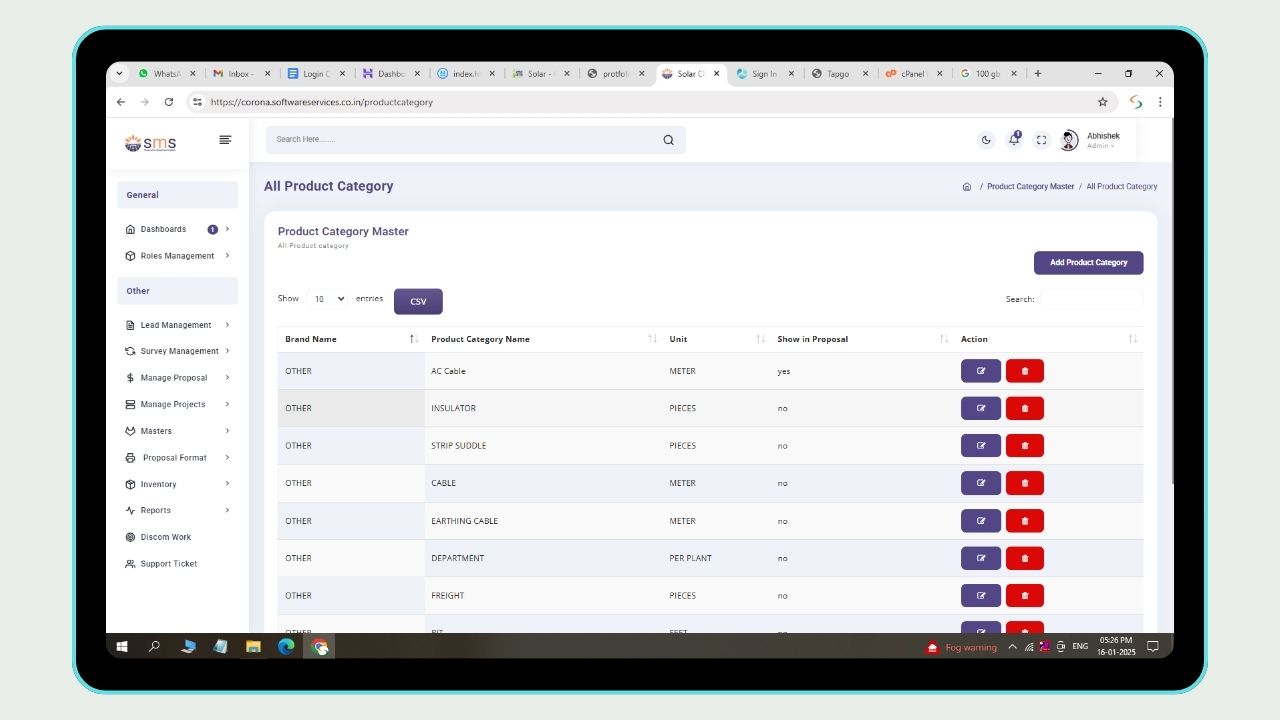
Task: Delete the EARTHING CABLE category
Action: [x=1024, y=521]
